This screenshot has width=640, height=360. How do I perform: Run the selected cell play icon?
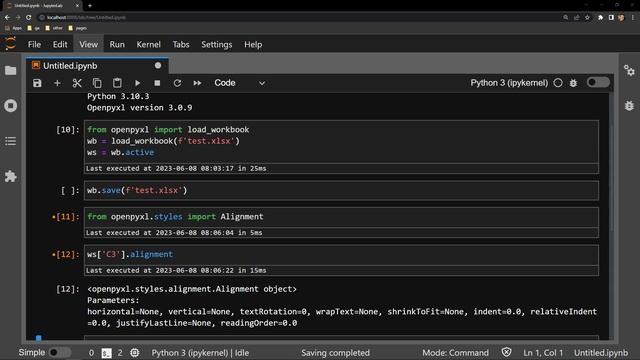click(138, 83)
